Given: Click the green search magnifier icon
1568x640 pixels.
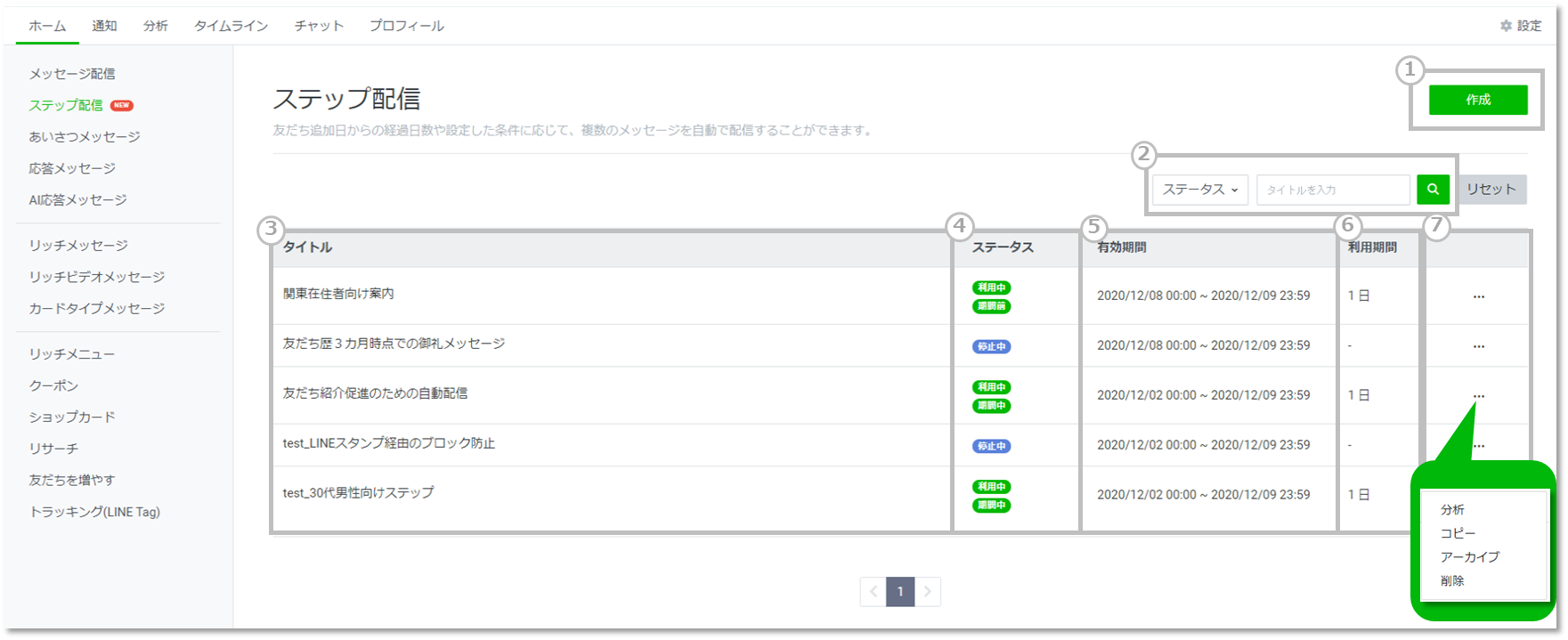Looking at the screenshot, I should (1433, 190).
